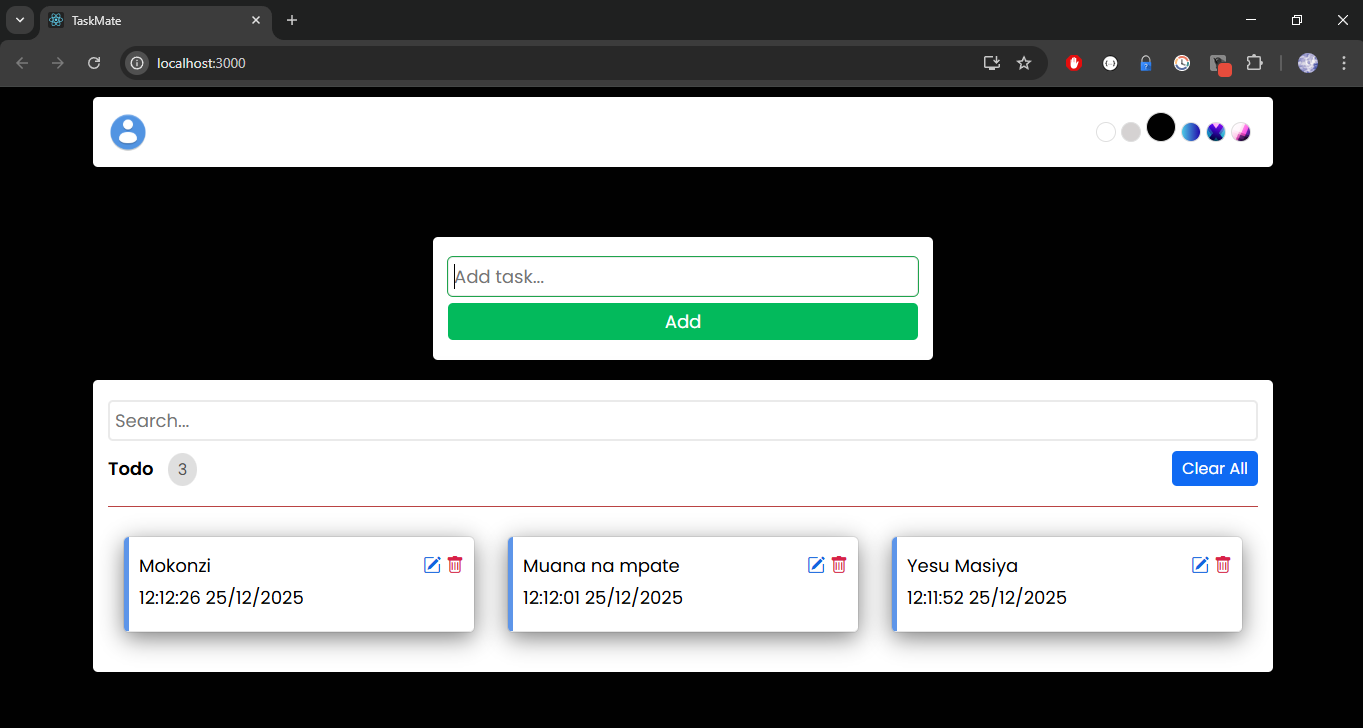Open a new browser tab

[x=292, y=20]
